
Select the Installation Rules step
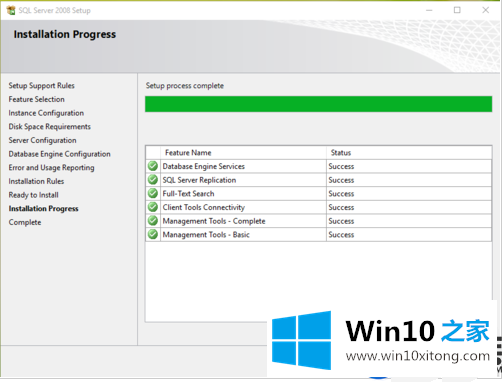(x=36, y=181)
